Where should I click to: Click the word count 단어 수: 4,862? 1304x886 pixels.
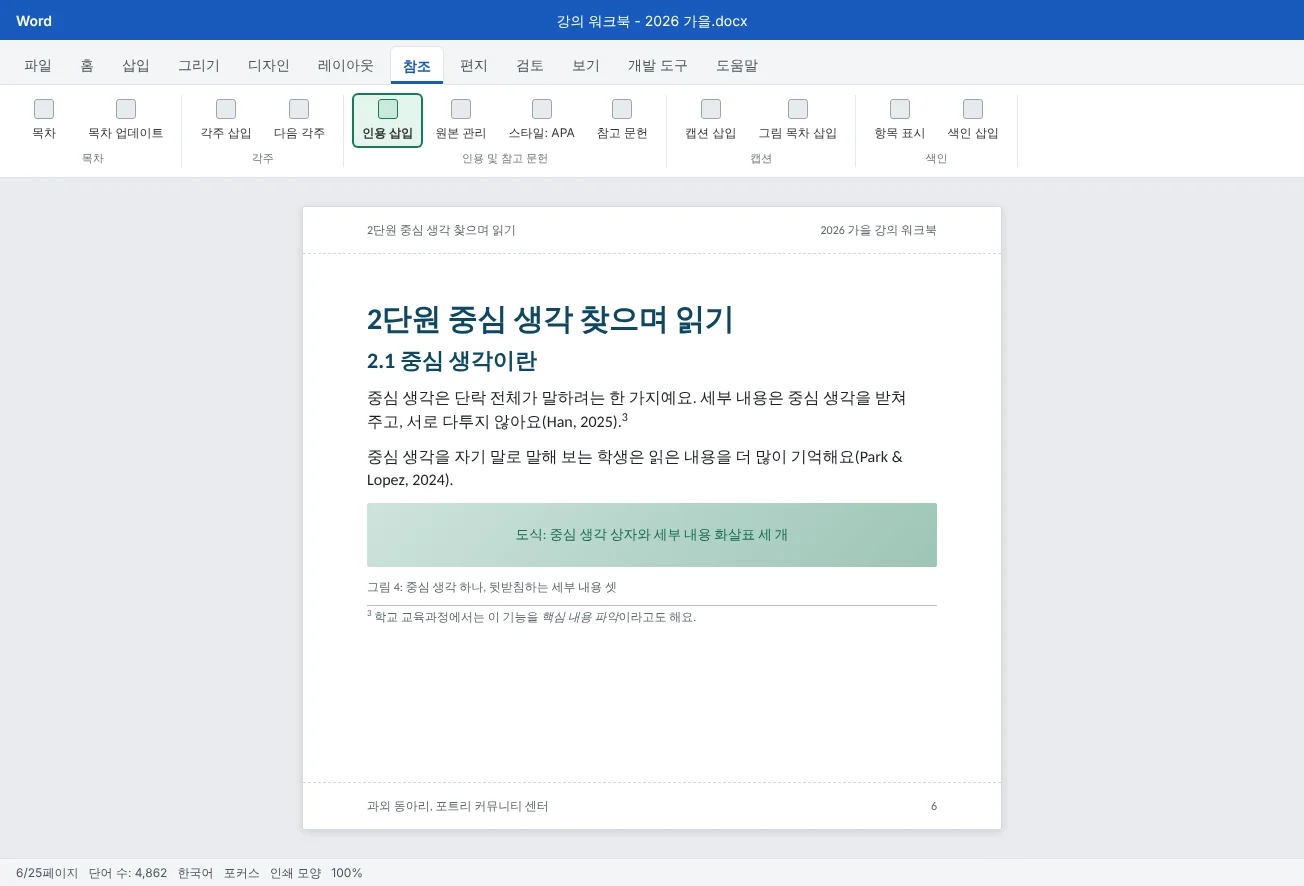(x=128, y=873)
